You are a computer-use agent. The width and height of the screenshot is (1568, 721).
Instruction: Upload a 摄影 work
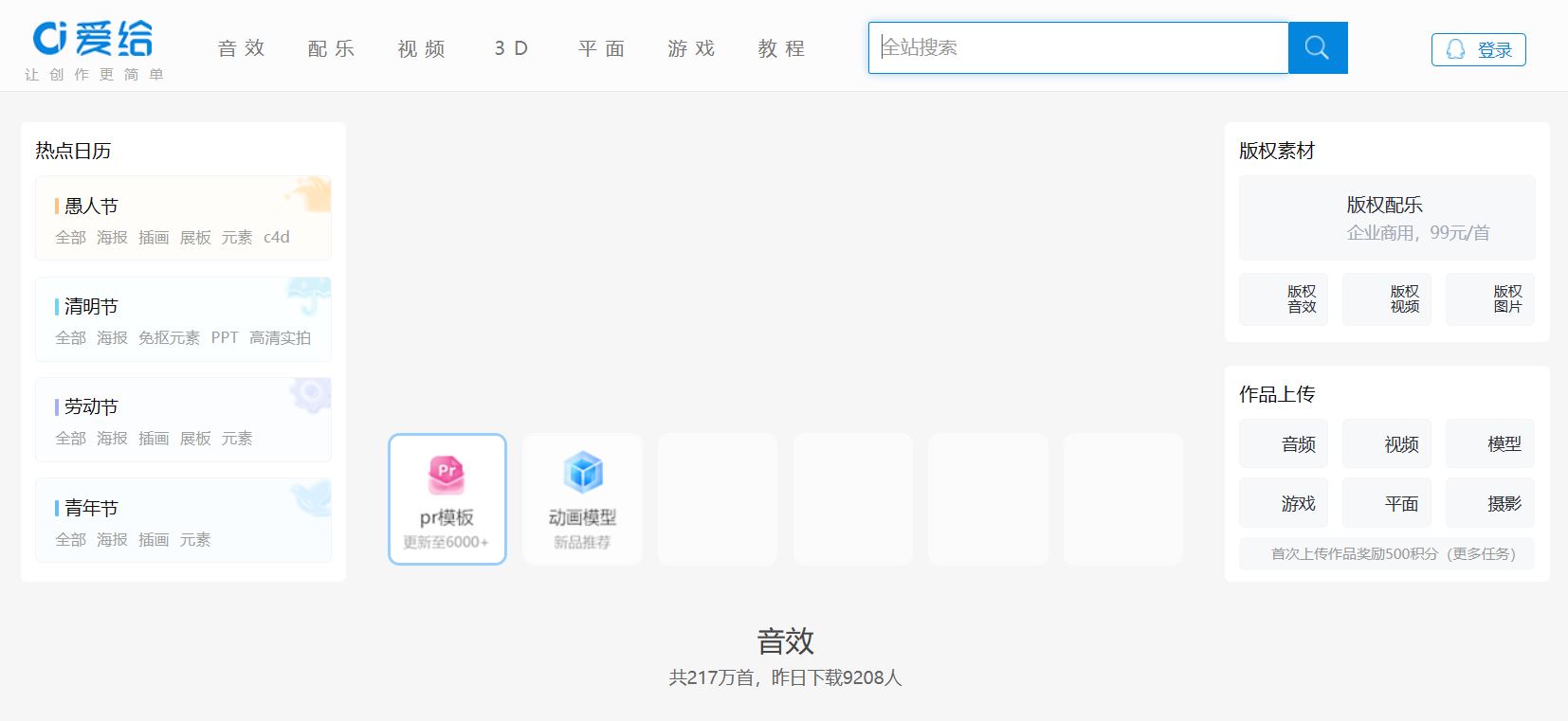[x=1490, y=503]
